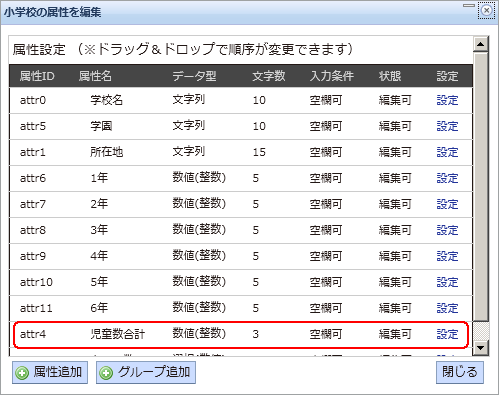Screen dimensions: 499x395
Task: Open 設定 link for attr4 児童数合計
Action: (x=447, y=334)
